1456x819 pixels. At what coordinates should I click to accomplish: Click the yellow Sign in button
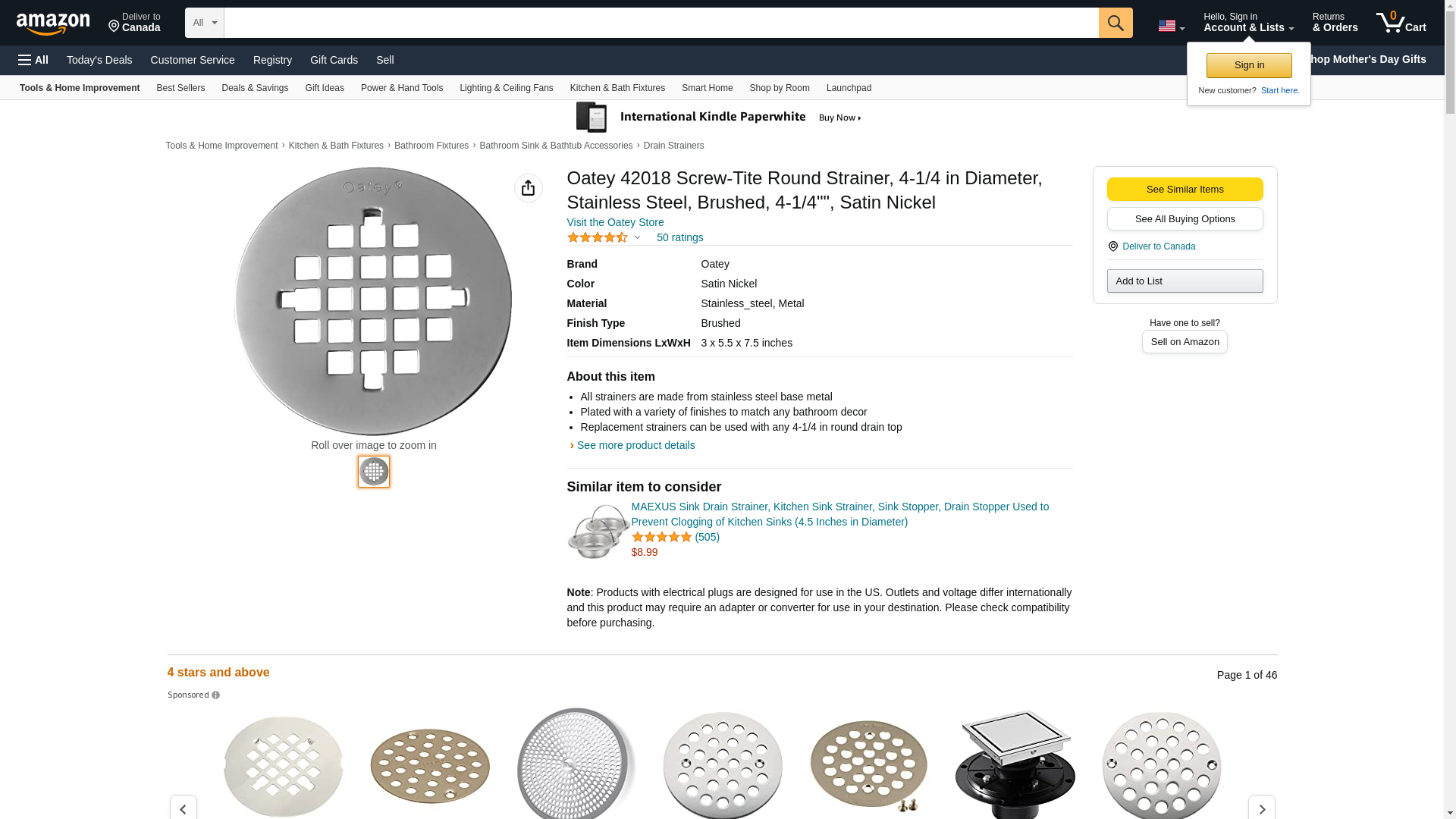(1248, 65)
